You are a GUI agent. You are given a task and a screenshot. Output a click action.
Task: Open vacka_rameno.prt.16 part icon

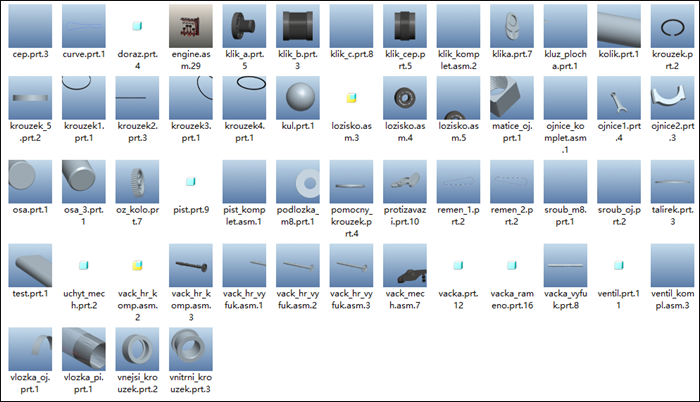[512, 265]
